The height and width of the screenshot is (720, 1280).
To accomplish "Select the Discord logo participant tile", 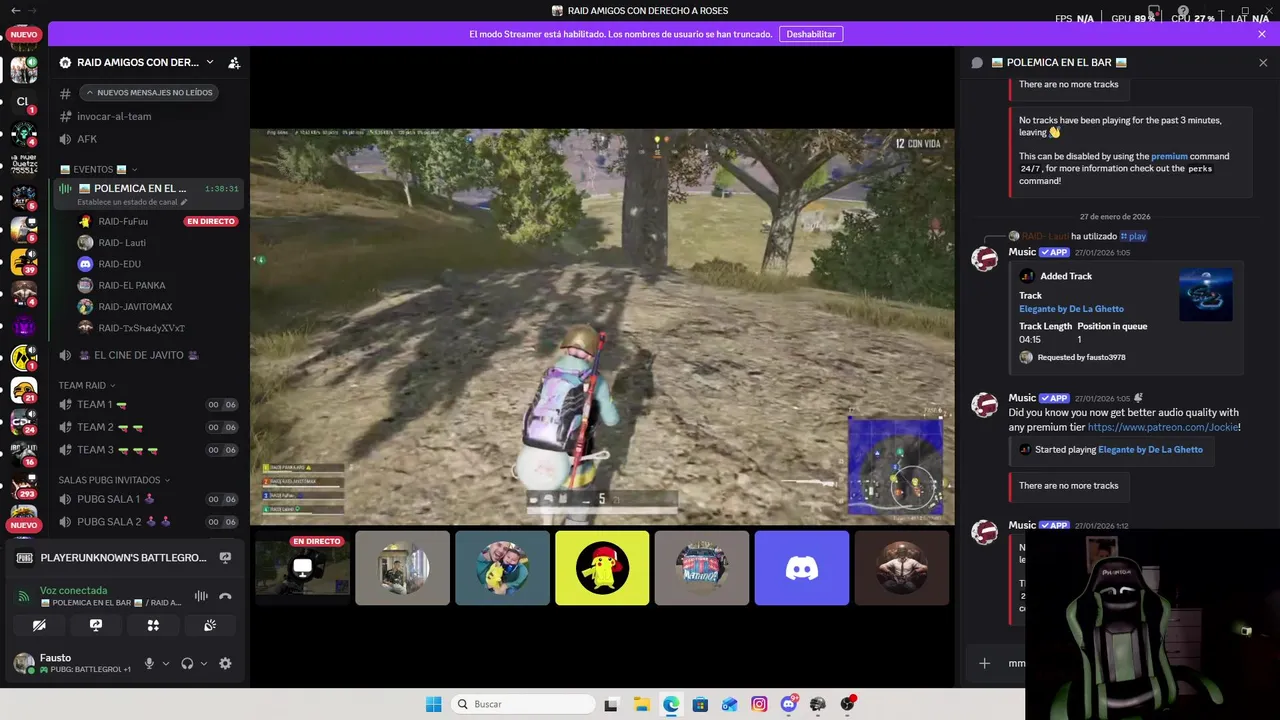I will coord(802,568).
